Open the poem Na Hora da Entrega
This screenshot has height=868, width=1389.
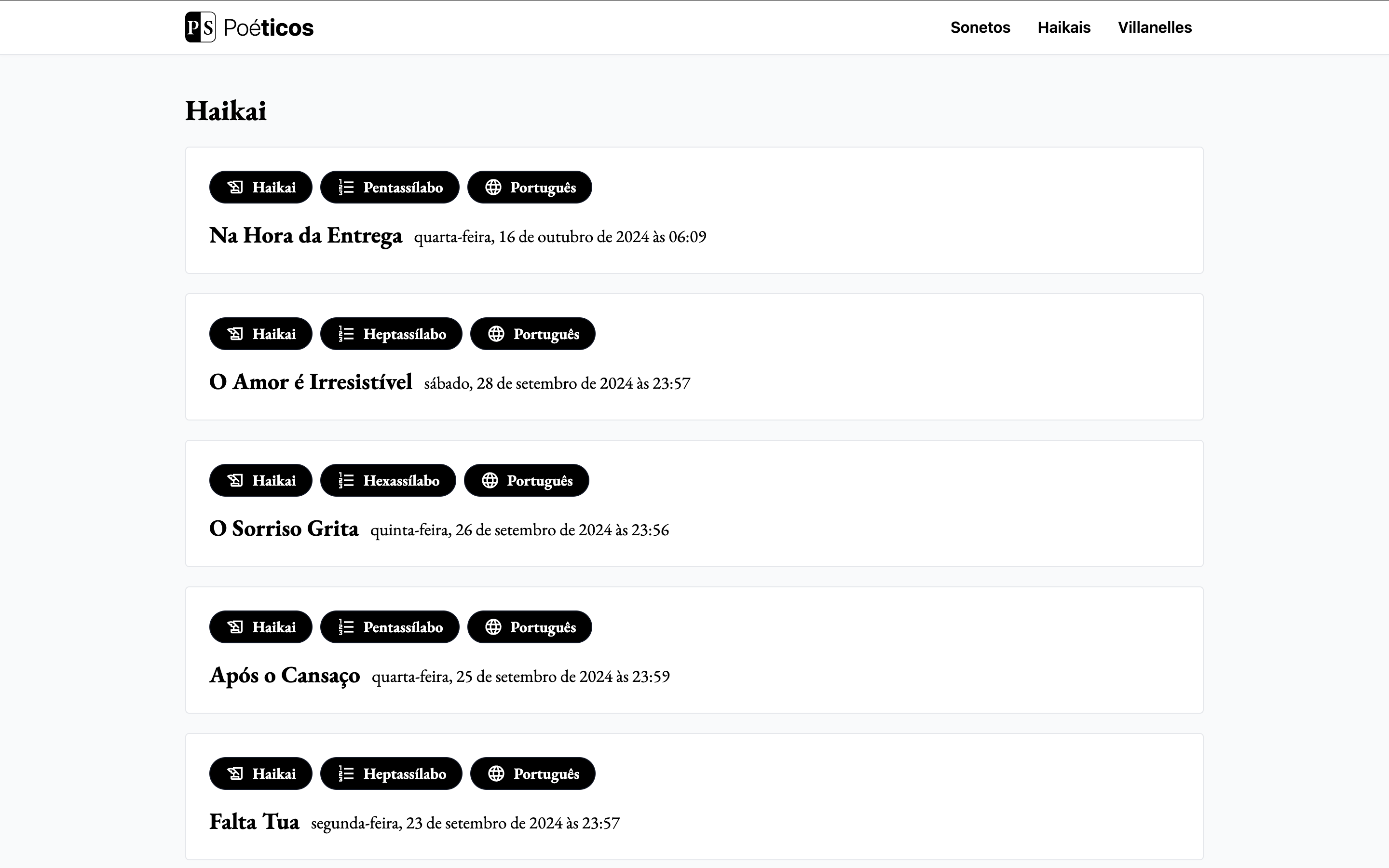[x=306, y=236]
